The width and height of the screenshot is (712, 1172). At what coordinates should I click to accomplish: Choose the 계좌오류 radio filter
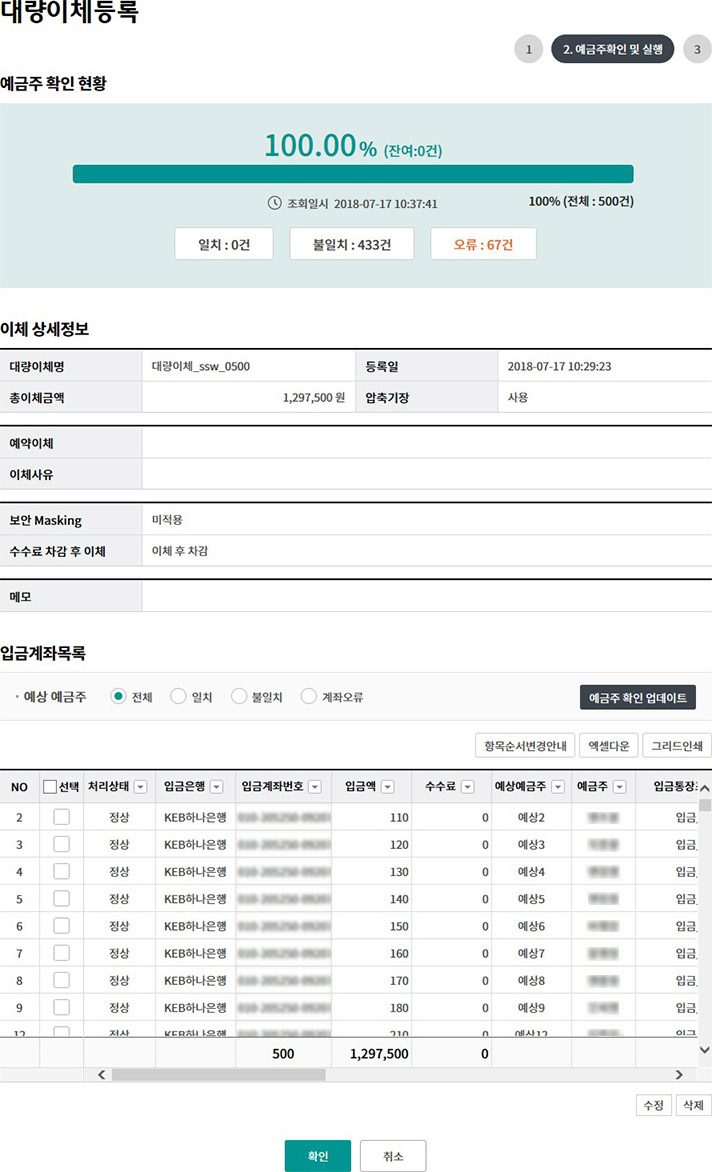coord(308,697)
